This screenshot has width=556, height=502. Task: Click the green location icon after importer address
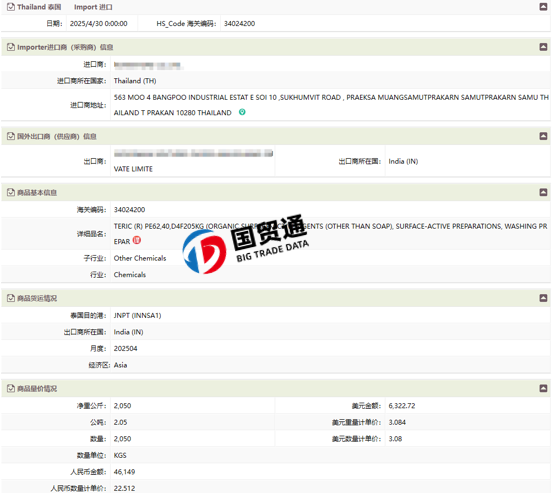[242, 112]
